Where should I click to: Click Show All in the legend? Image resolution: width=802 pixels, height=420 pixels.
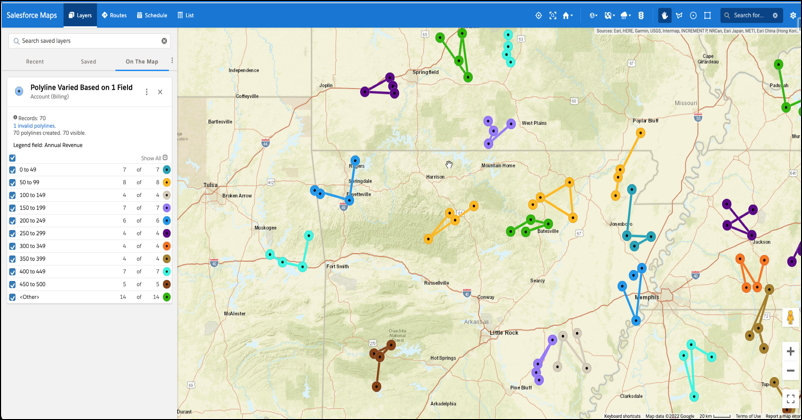151,158
